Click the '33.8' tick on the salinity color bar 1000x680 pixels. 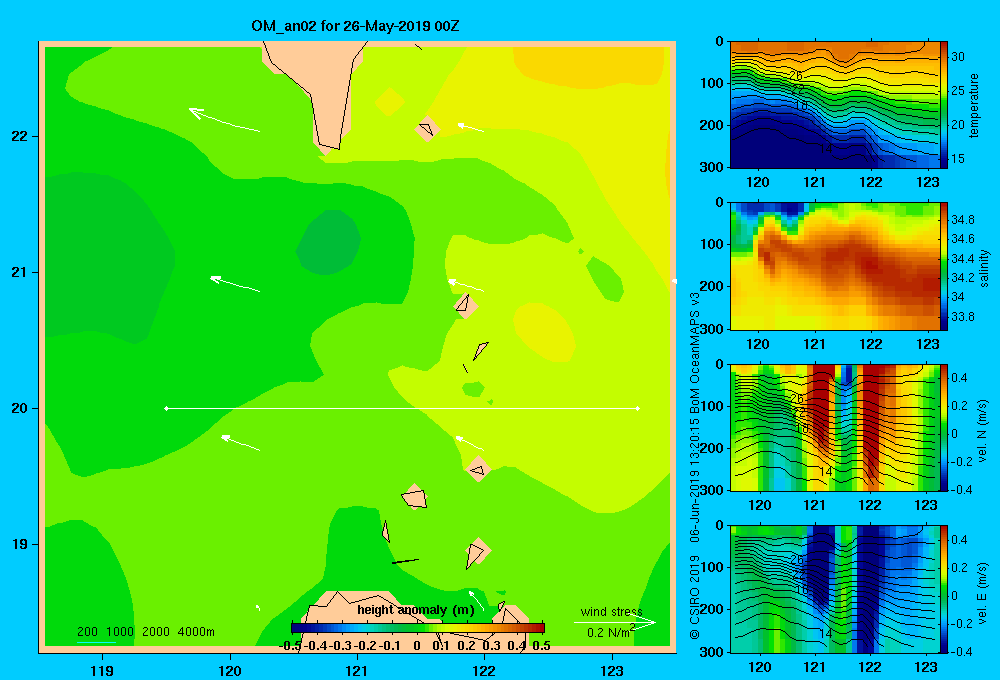[962, 316]
